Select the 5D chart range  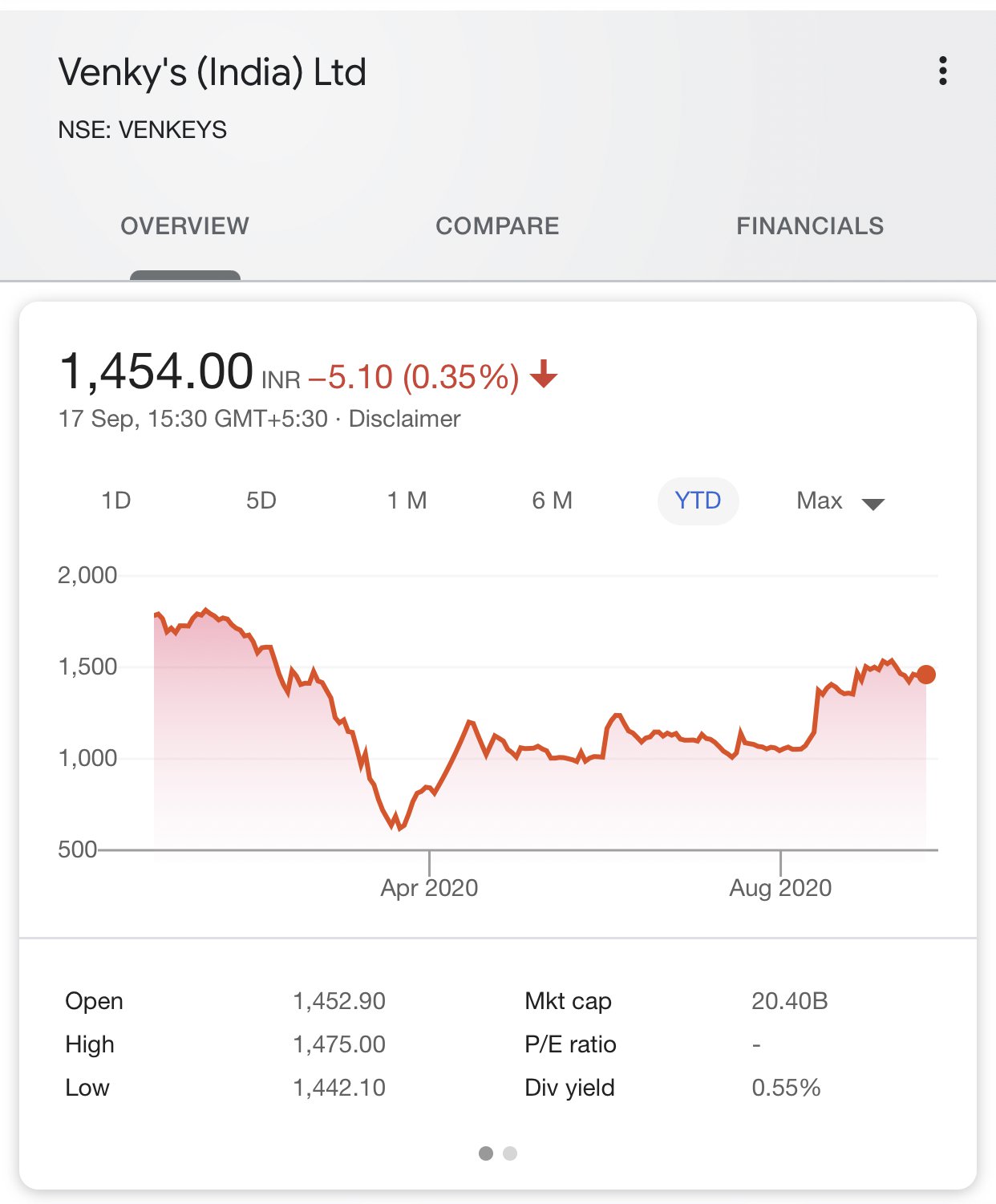261,501
